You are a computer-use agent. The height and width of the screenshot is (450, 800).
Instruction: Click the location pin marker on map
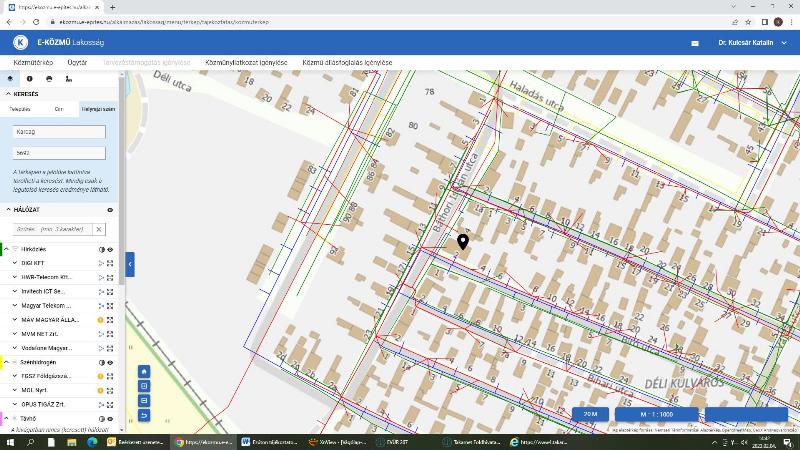(x=463, y=242)
